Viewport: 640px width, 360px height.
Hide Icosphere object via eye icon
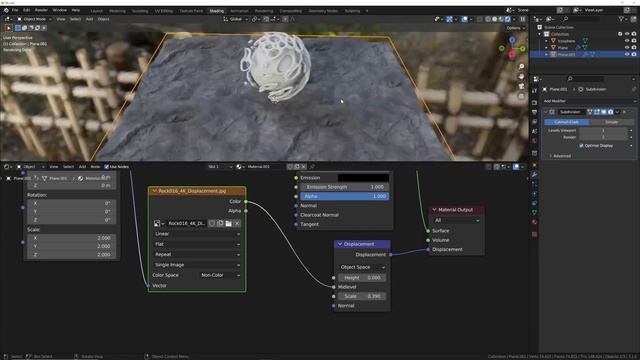(x=627, y=41)
